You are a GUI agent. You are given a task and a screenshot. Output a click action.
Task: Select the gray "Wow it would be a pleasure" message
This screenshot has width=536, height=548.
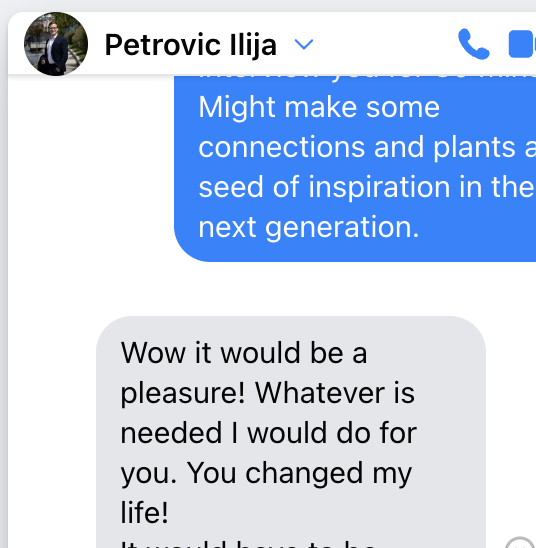click(291, 432)
